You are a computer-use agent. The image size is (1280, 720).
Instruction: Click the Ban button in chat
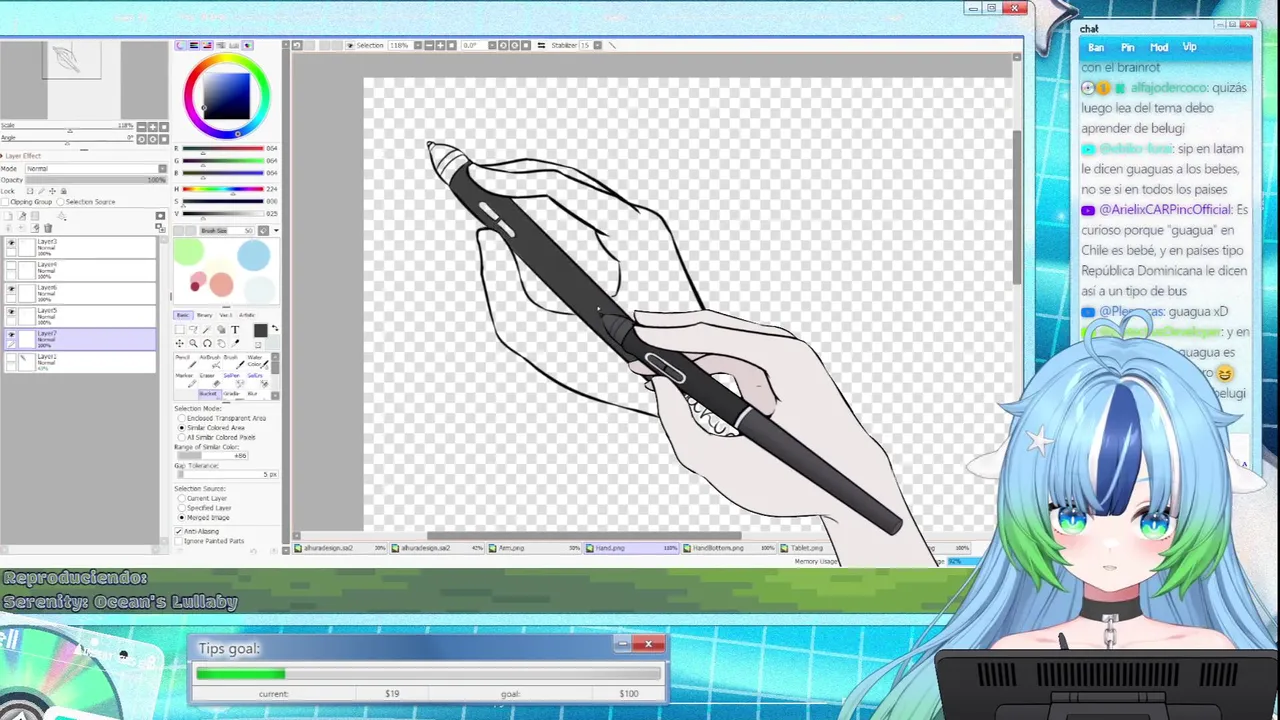tap(1096, 47)
